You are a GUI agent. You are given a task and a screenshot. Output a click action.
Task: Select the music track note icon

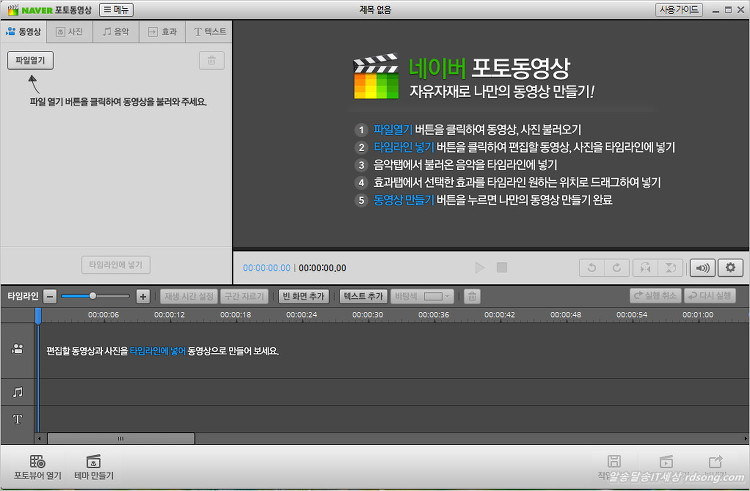coord(18,392)
